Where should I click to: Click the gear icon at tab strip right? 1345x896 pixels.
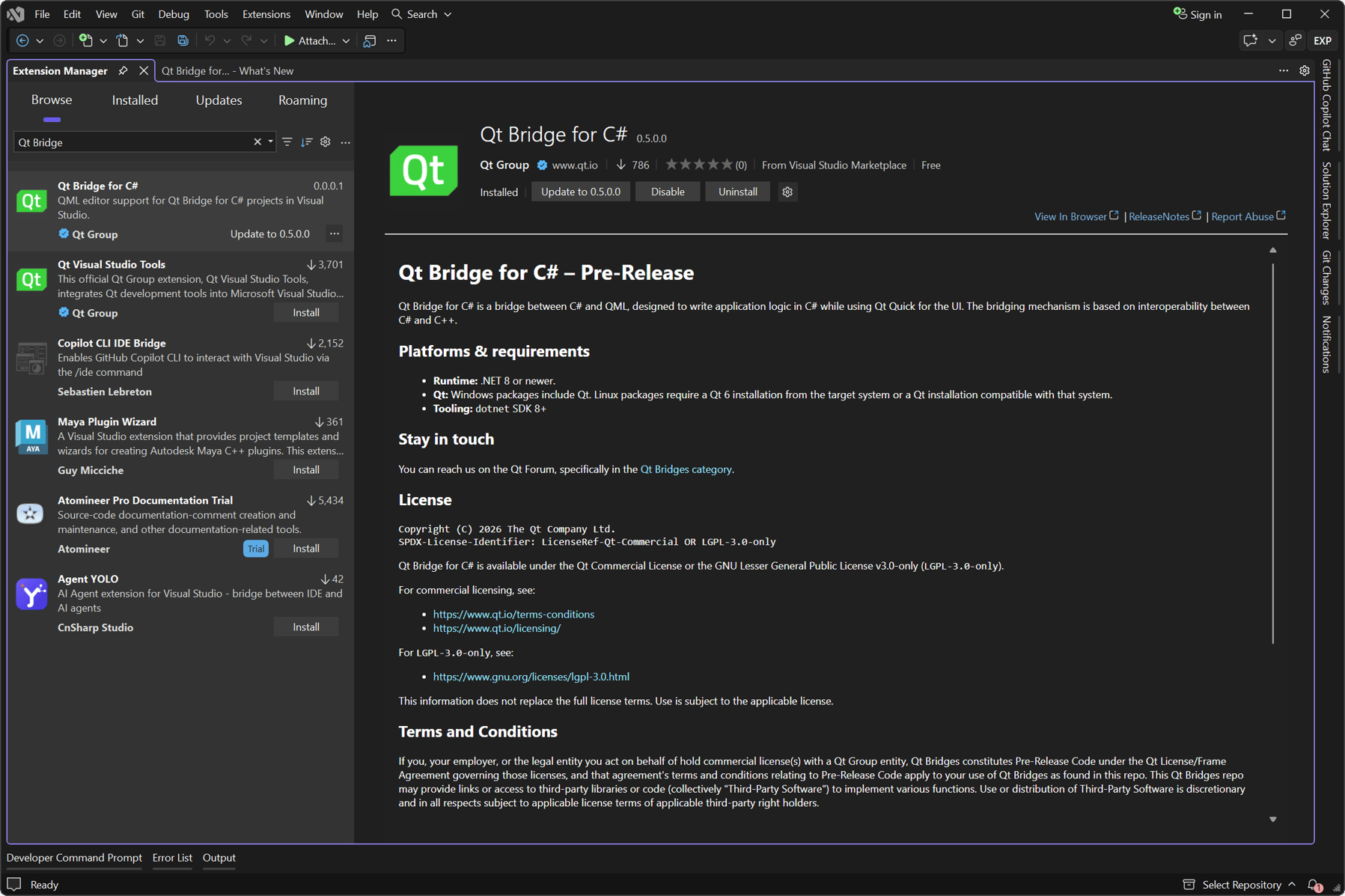pyautogui.click(x=1305, y=70)
